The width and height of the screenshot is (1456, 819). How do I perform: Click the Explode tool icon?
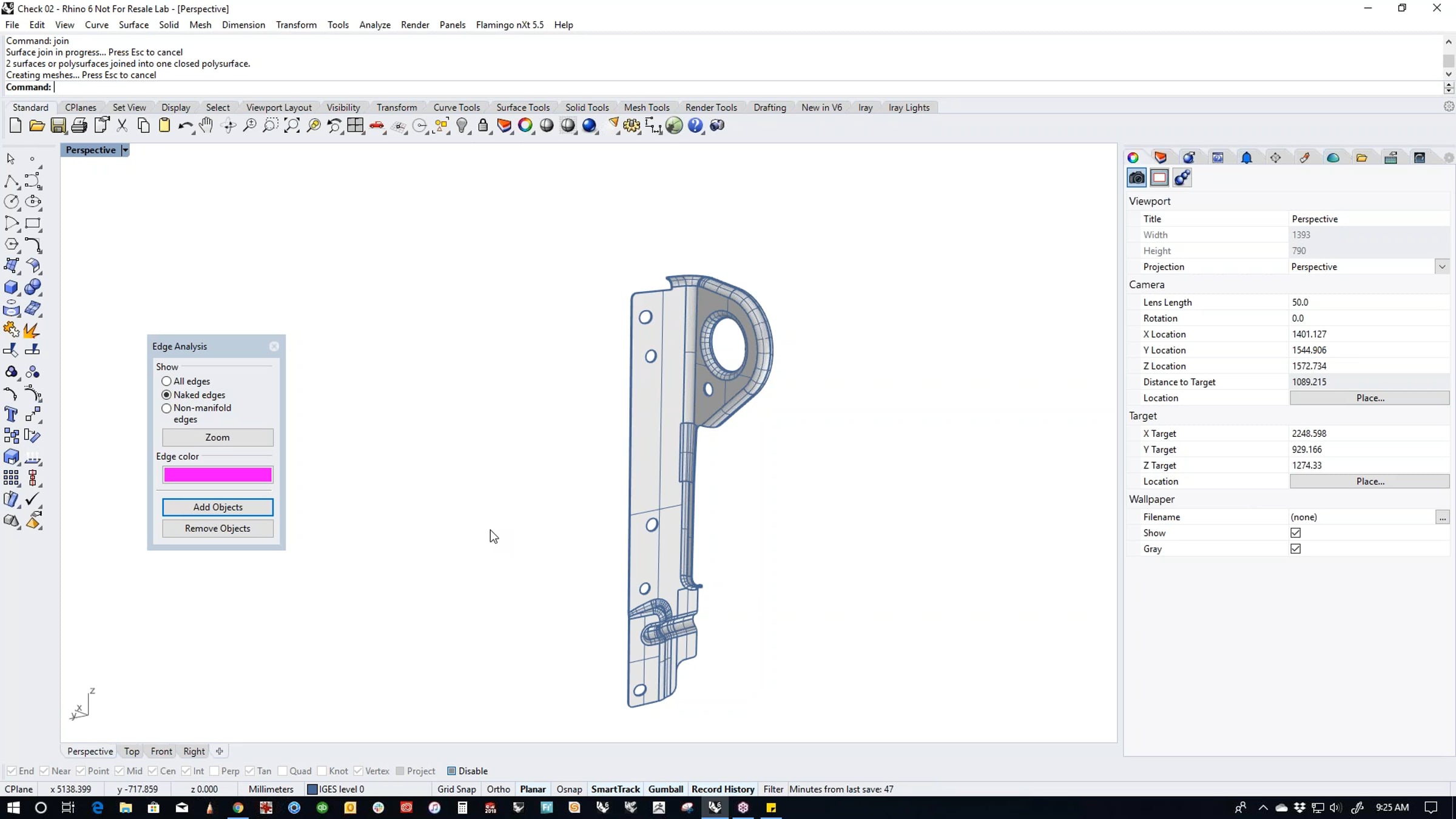pyautogui.click(x=32, y=330)
